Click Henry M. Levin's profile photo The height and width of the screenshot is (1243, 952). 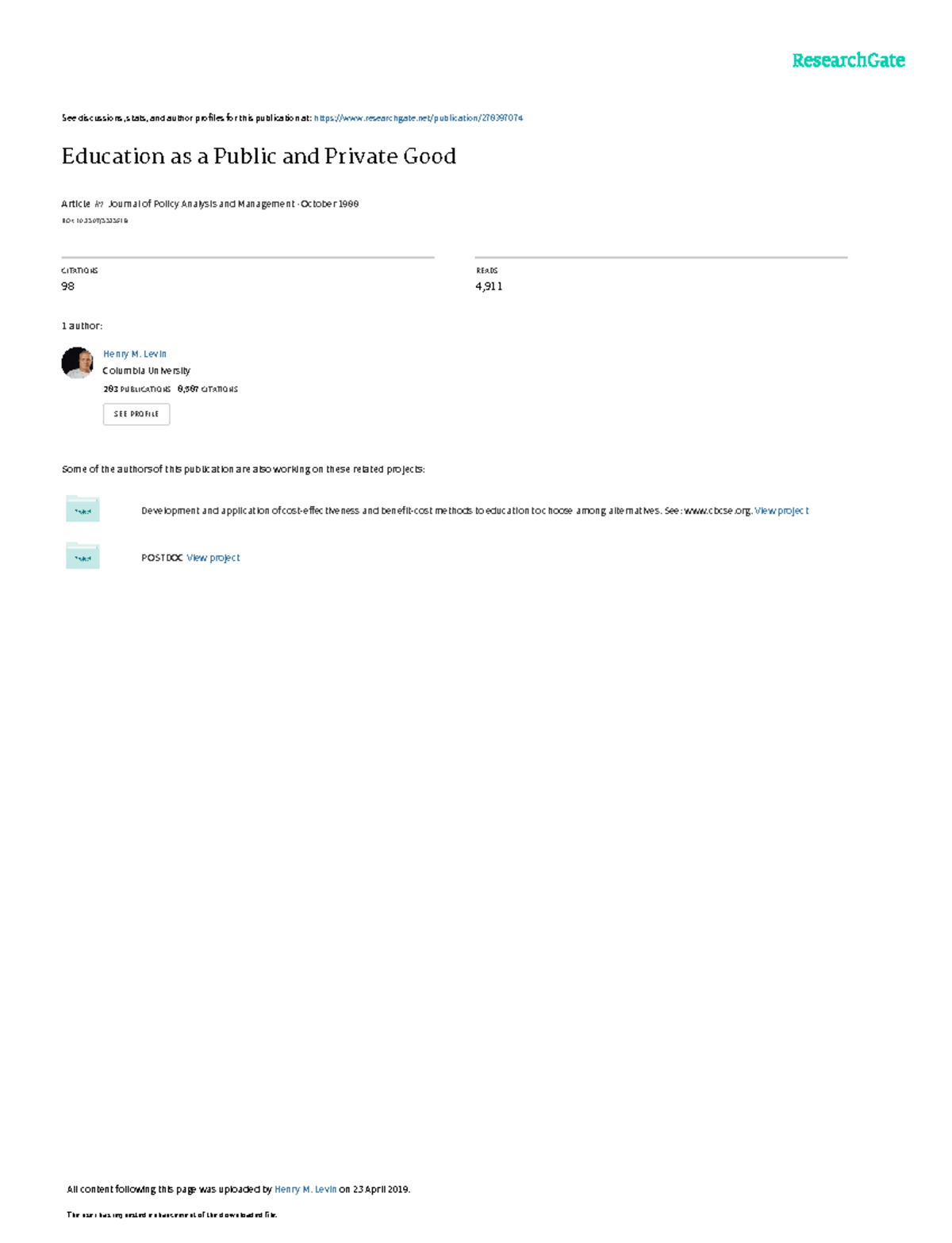click(77, 363)
